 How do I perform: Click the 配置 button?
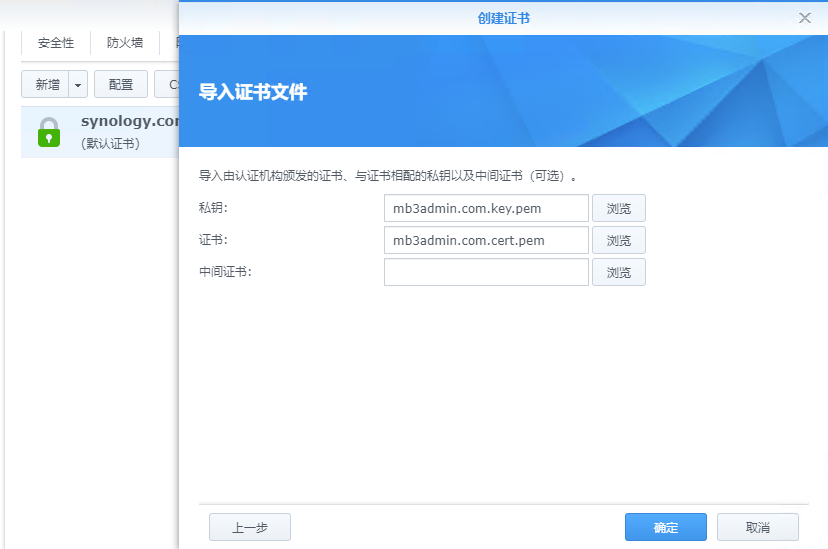coord(121,84)
